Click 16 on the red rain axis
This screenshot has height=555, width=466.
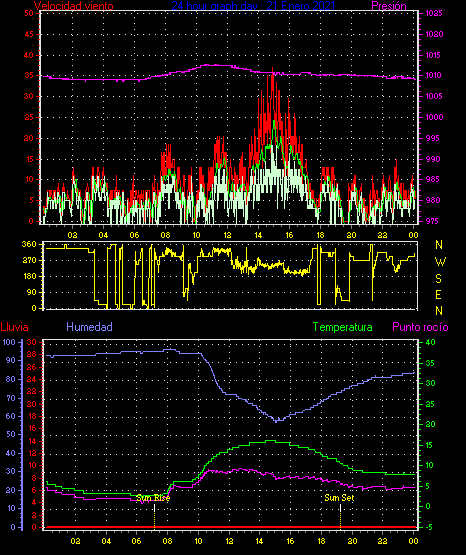[32, 428]
